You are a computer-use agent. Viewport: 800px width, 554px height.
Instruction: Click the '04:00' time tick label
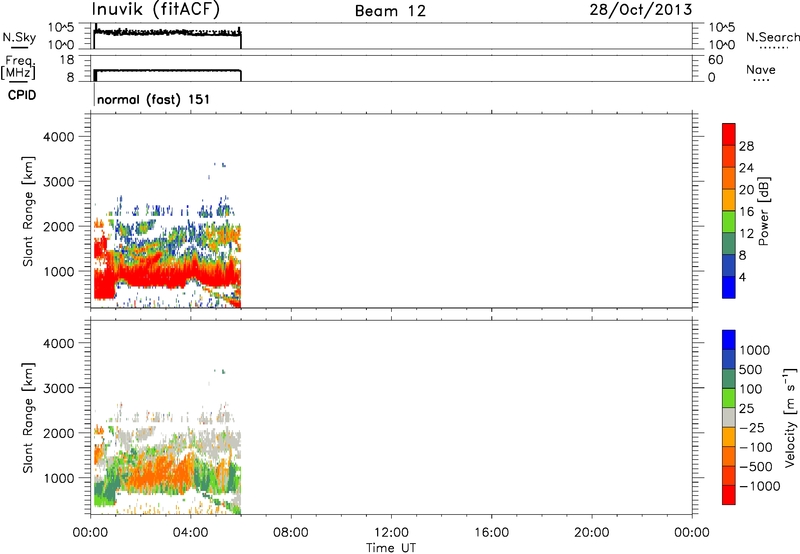point(190,533)
